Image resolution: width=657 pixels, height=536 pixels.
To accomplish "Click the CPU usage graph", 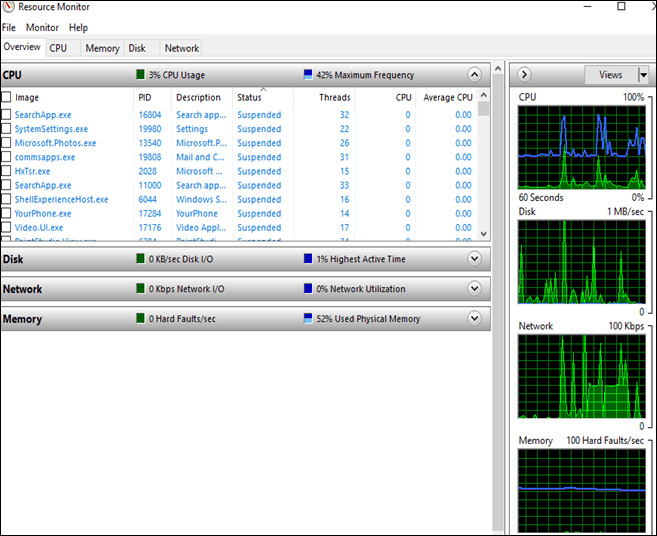I will click(x=582, y=147).
